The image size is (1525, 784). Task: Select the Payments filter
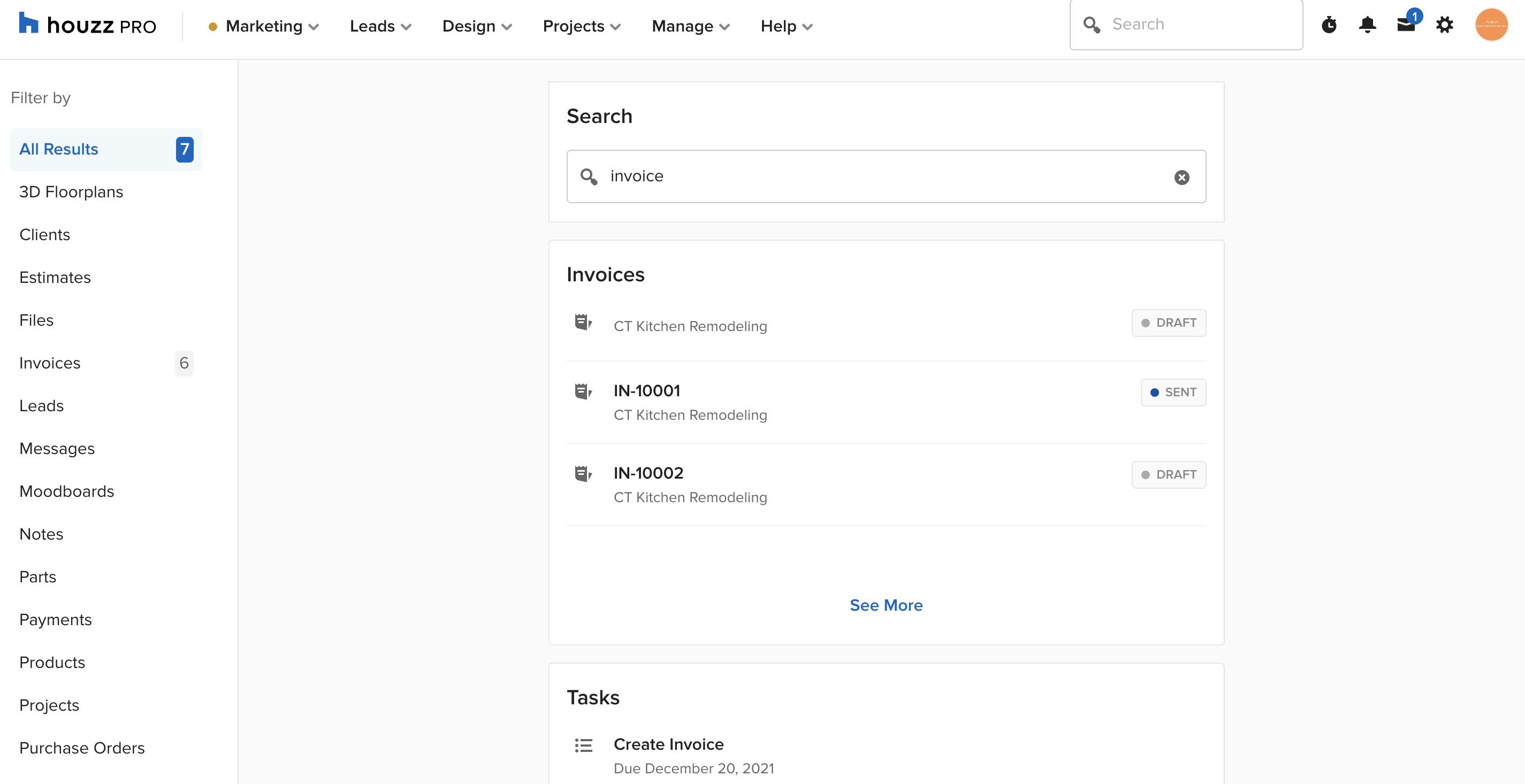[56, 619]
